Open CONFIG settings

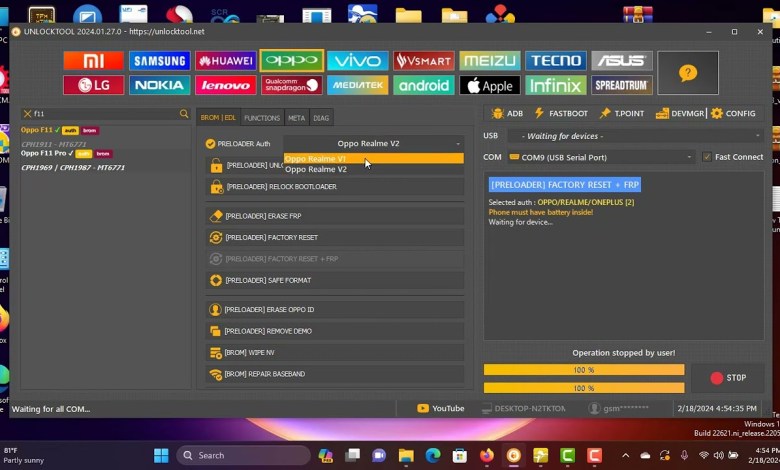point(733,113)
